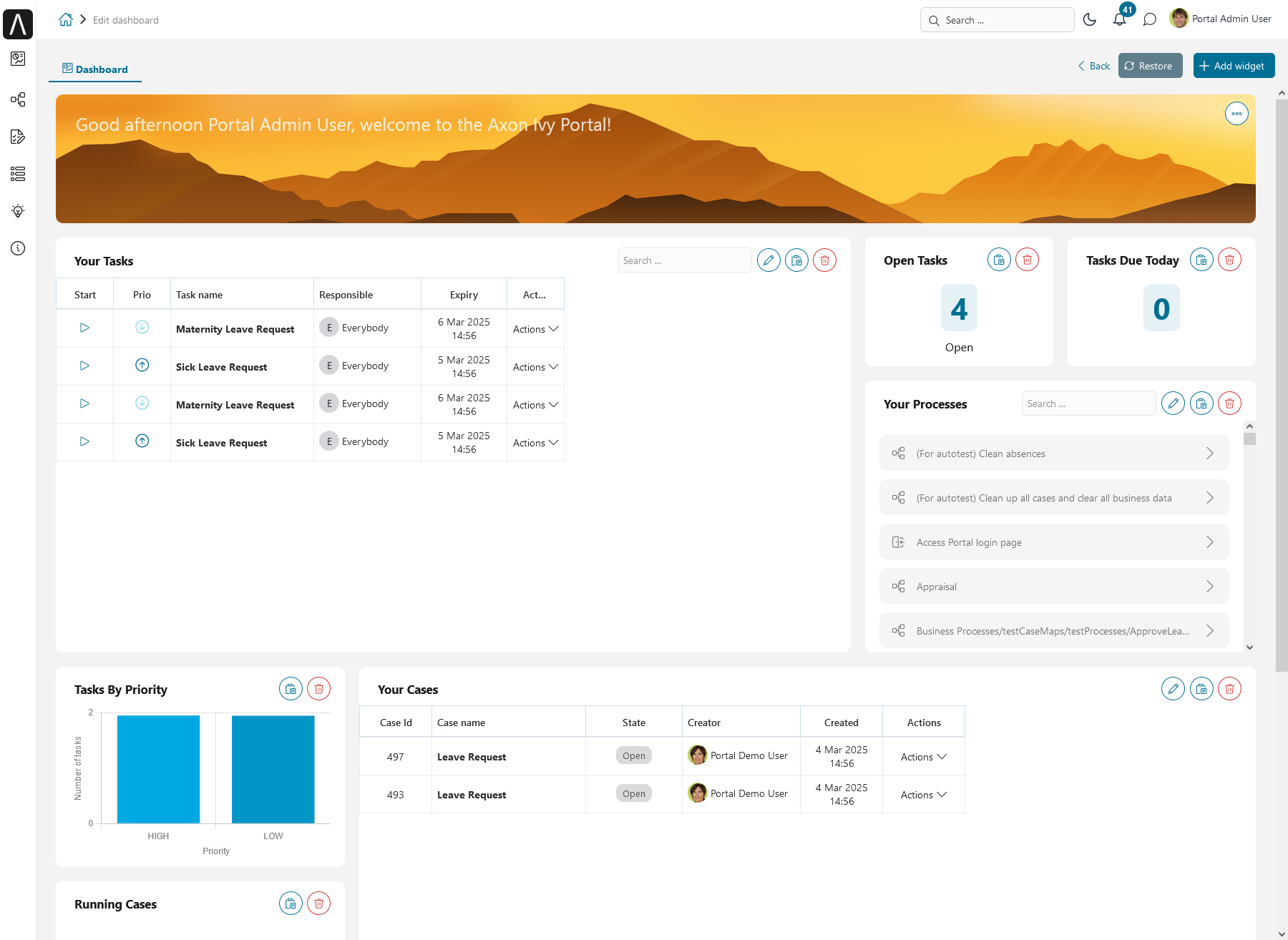Click the Restore button
Image resolution: width=1288 pixels, height=940 pixels.
coord(1150,66)
